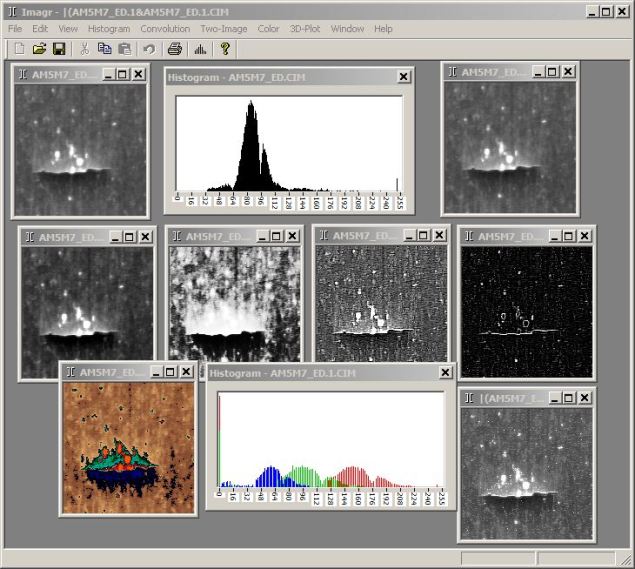Screen dimensions: 635x569
Task: Close the Histogram - AM5M7_ED.1.CIM window
Action: (445, 372)
